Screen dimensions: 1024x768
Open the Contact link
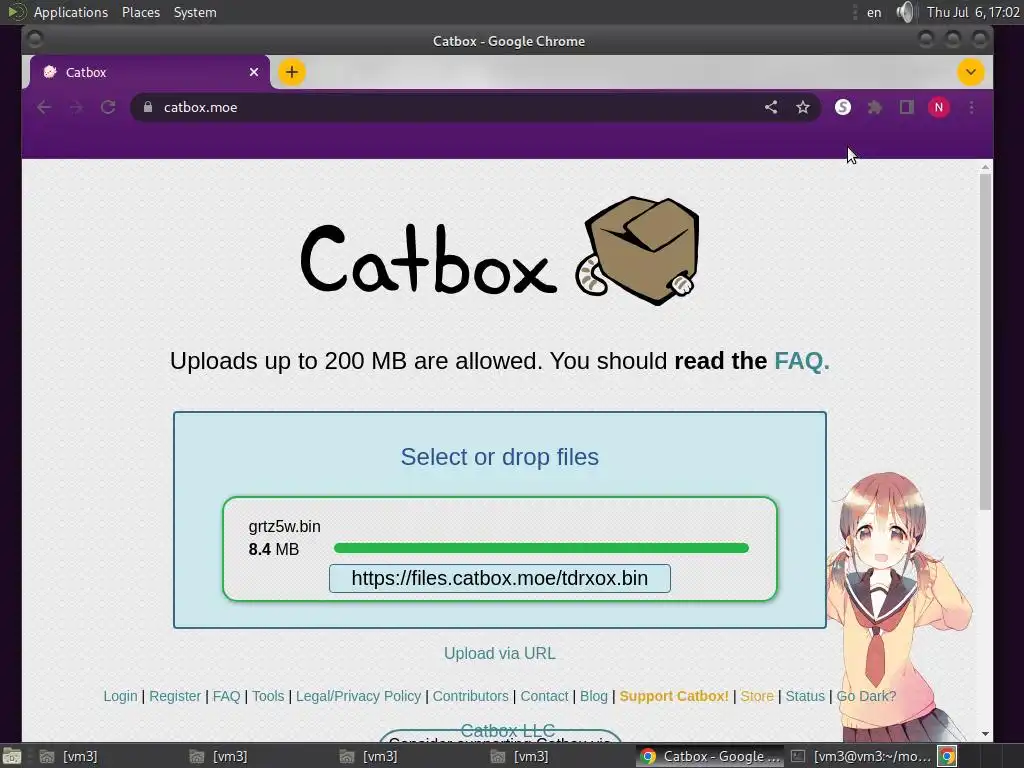(544, 696)
